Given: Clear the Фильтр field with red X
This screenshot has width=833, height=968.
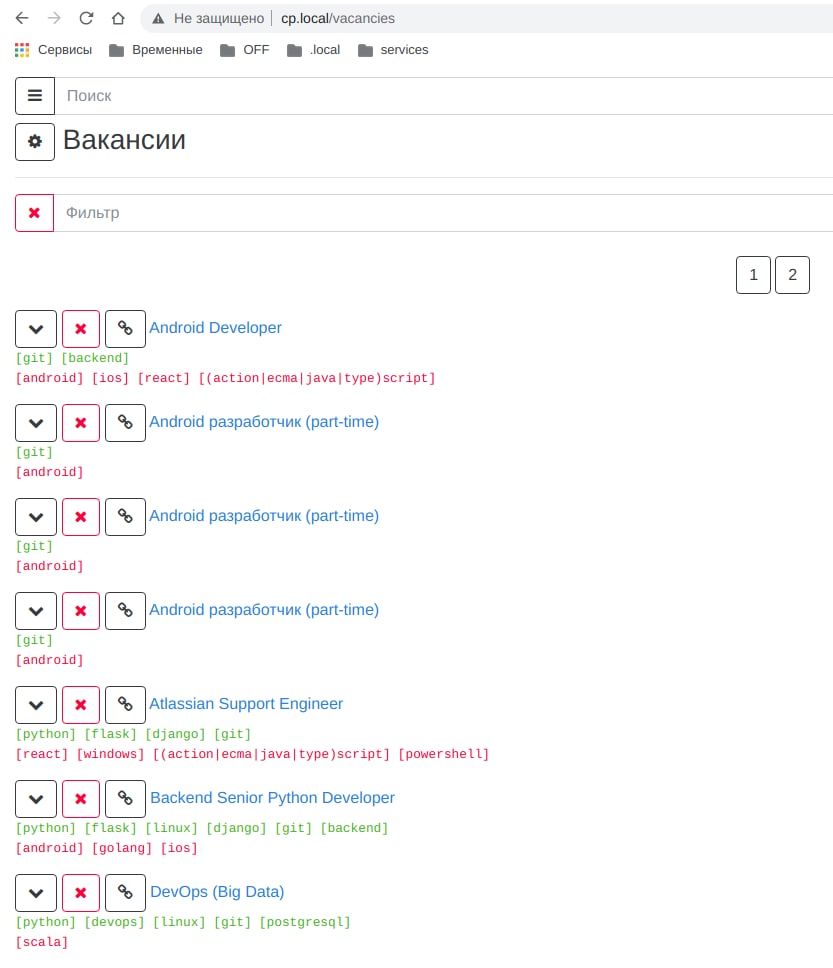Looking at the screenshot, I should pyautogui.click(x=35, y=213).
